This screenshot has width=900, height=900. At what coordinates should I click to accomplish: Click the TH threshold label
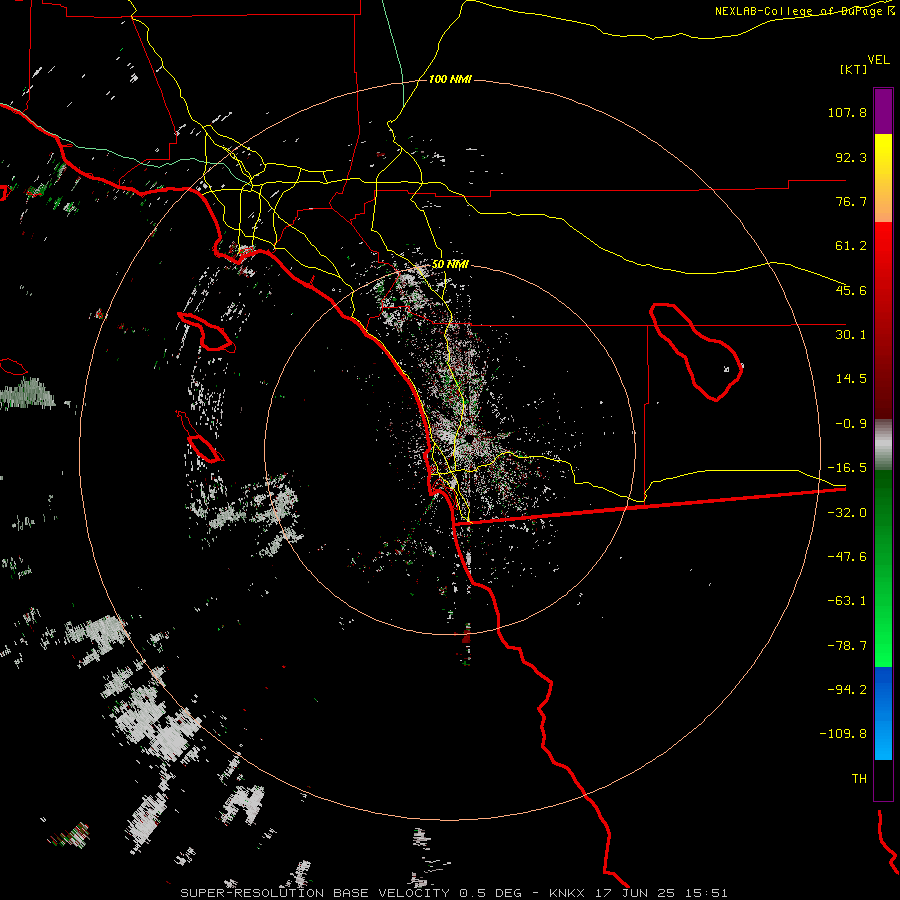click(859, 779)
